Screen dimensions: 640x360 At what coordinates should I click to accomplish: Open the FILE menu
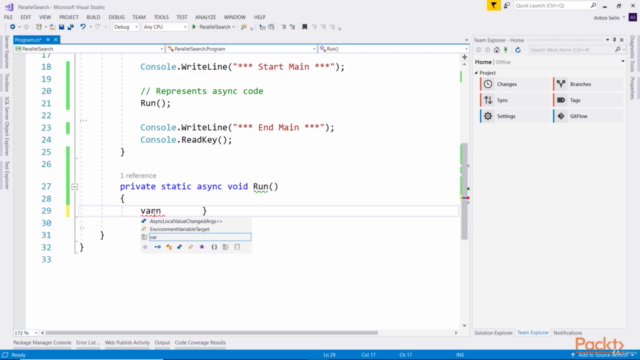tap(8, 17)
